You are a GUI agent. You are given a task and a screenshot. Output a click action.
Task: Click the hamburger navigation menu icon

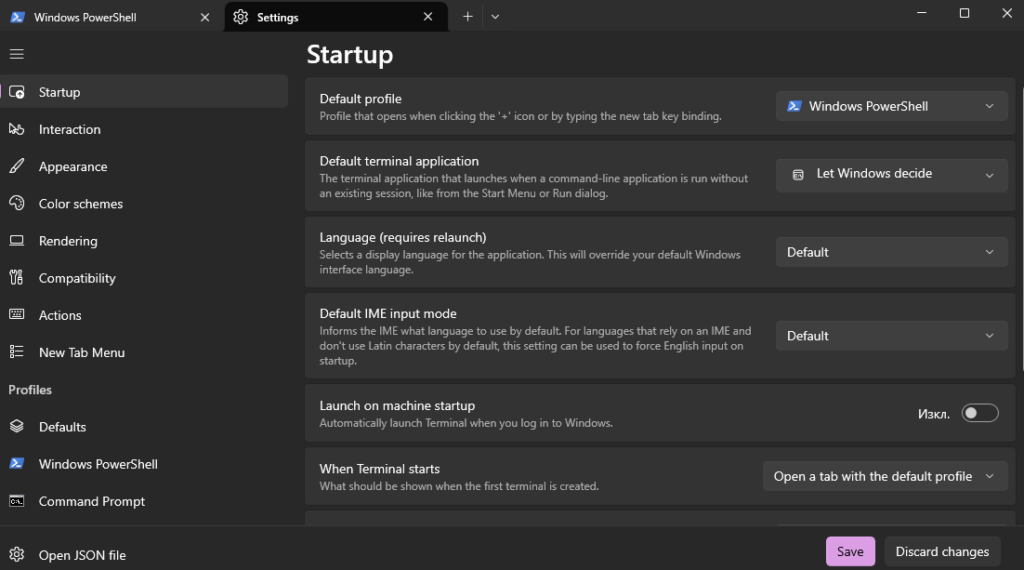(16, 53)
